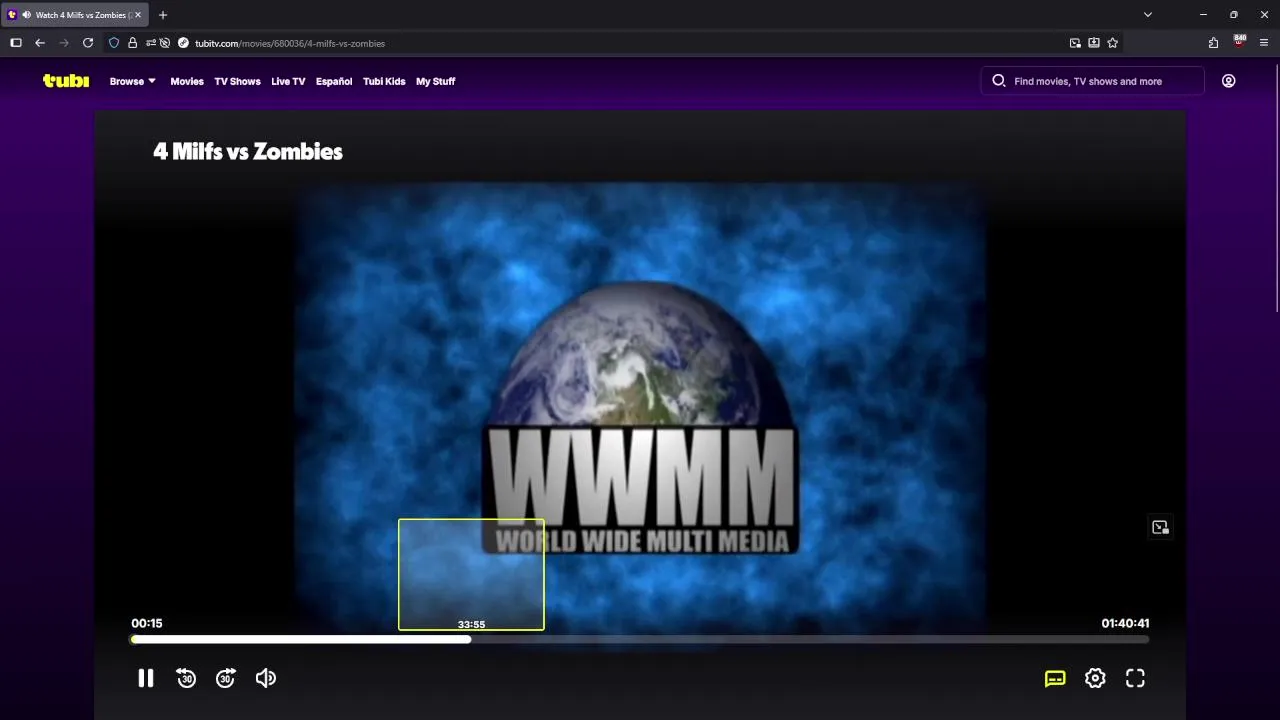Click the movie title 4 Milfs vs Zombies
Image resolution: width=1280 pixels, height=720 pixels.
pos(248,151)
